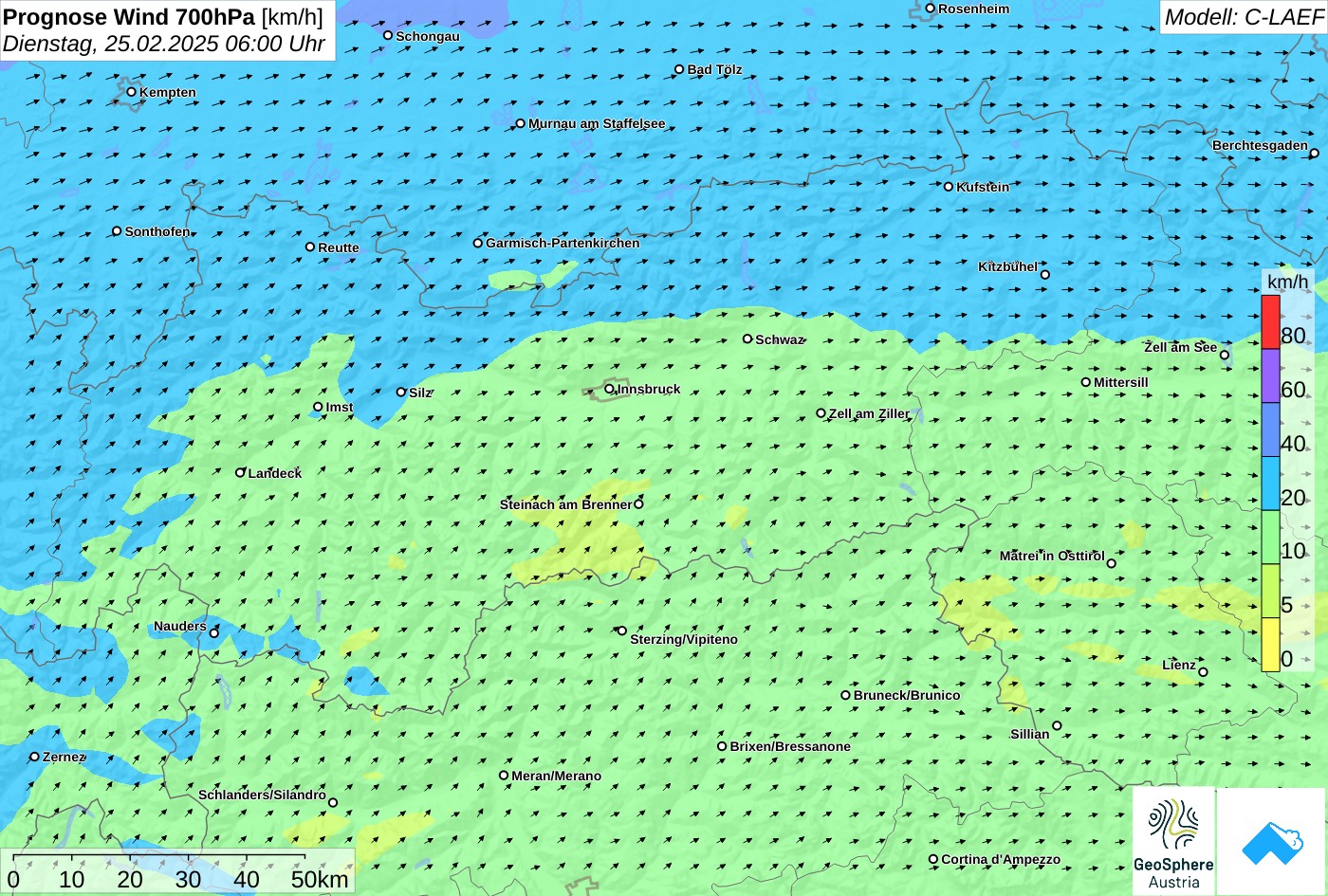The width and height of the screenshot is (1328, 896).
Task: Click the date 'Dienstag, 25.02.2025 06:00 Uhr'
Action: [x=164, y=44]
